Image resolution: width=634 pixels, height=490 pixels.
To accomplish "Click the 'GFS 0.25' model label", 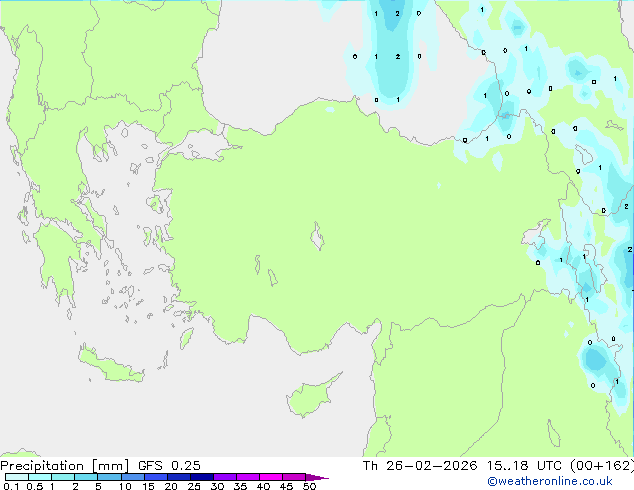I will 169,466.
